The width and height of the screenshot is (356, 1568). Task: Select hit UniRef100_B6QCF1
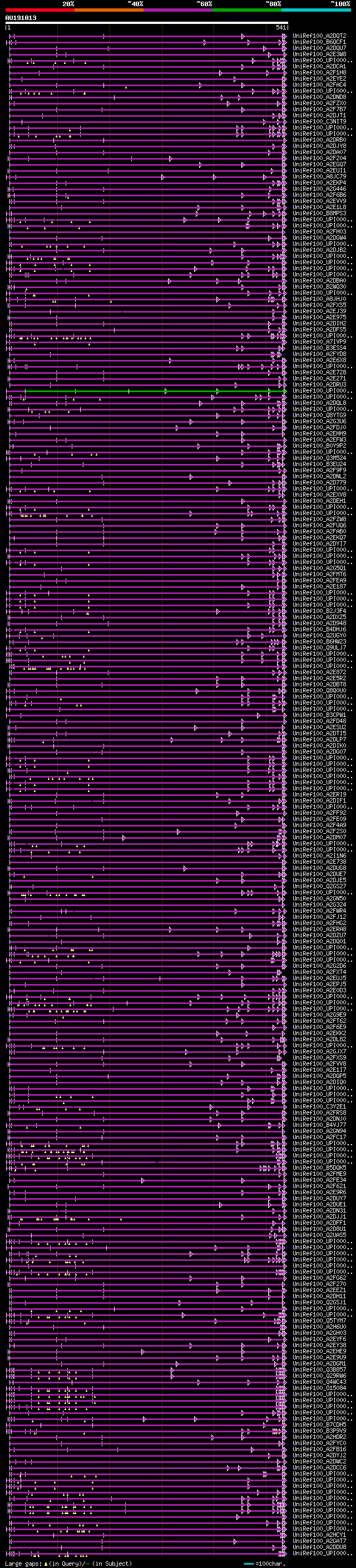pos(319,42)
